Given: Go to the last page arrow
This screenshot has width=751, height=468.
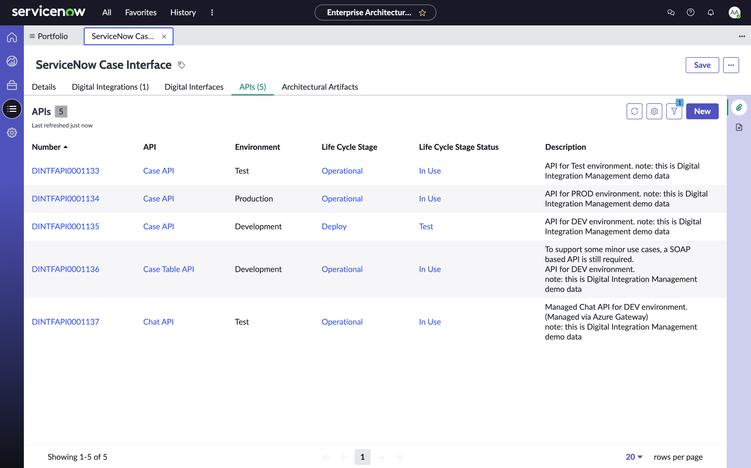Looking at the screenshot, I should [398, 457].
